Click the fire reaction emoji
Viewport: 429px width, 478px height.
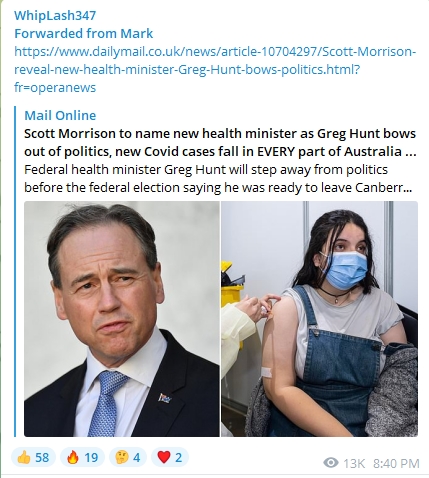coord(72,457)
